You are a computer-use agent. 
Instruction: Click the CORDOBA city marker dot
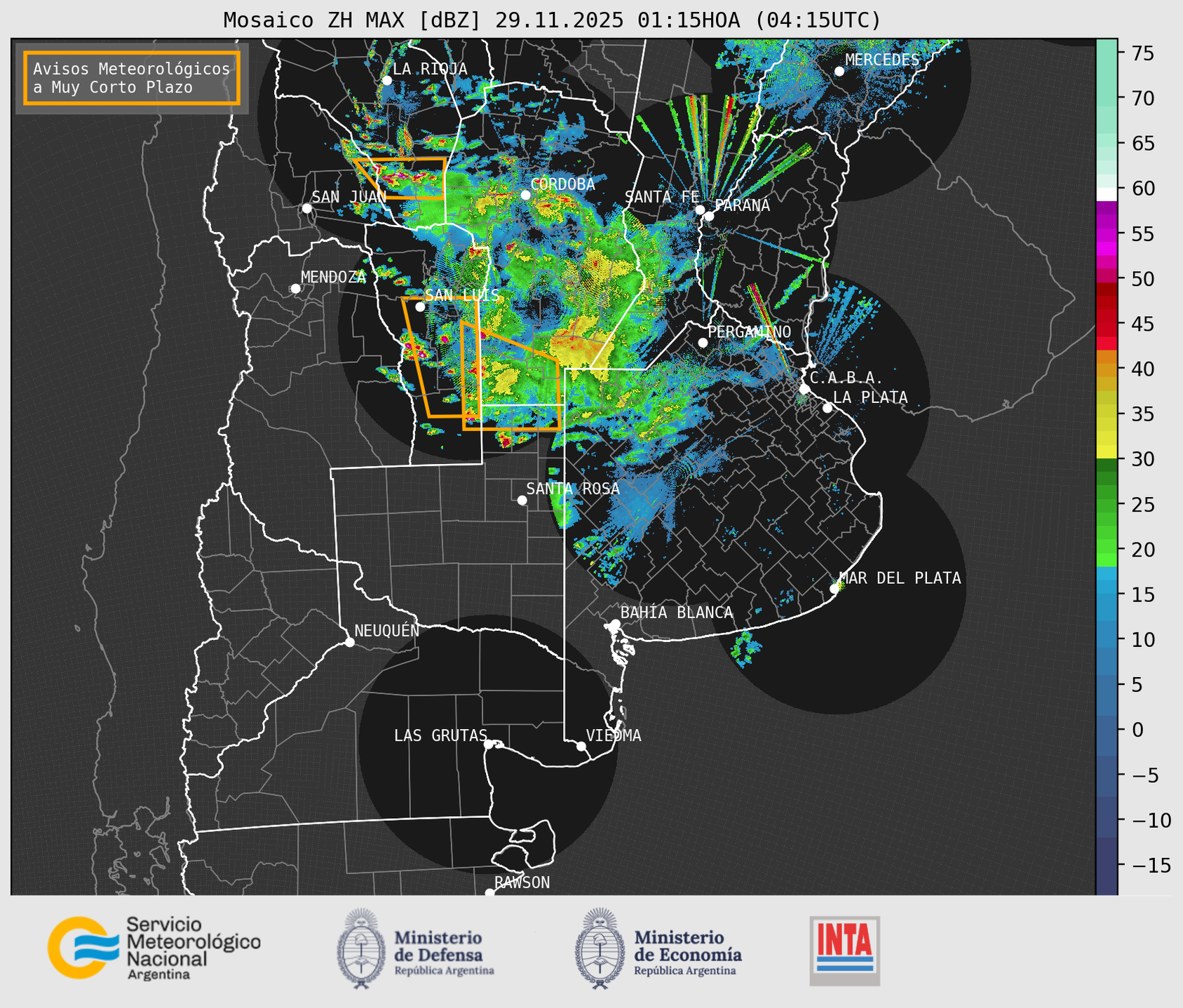pyautogui.click(x=525, y=195)
